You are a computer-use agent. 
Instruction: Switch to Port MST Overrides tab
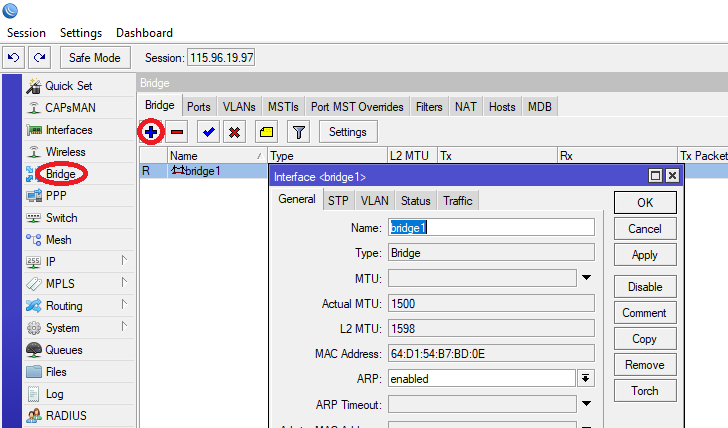point(358,107)
